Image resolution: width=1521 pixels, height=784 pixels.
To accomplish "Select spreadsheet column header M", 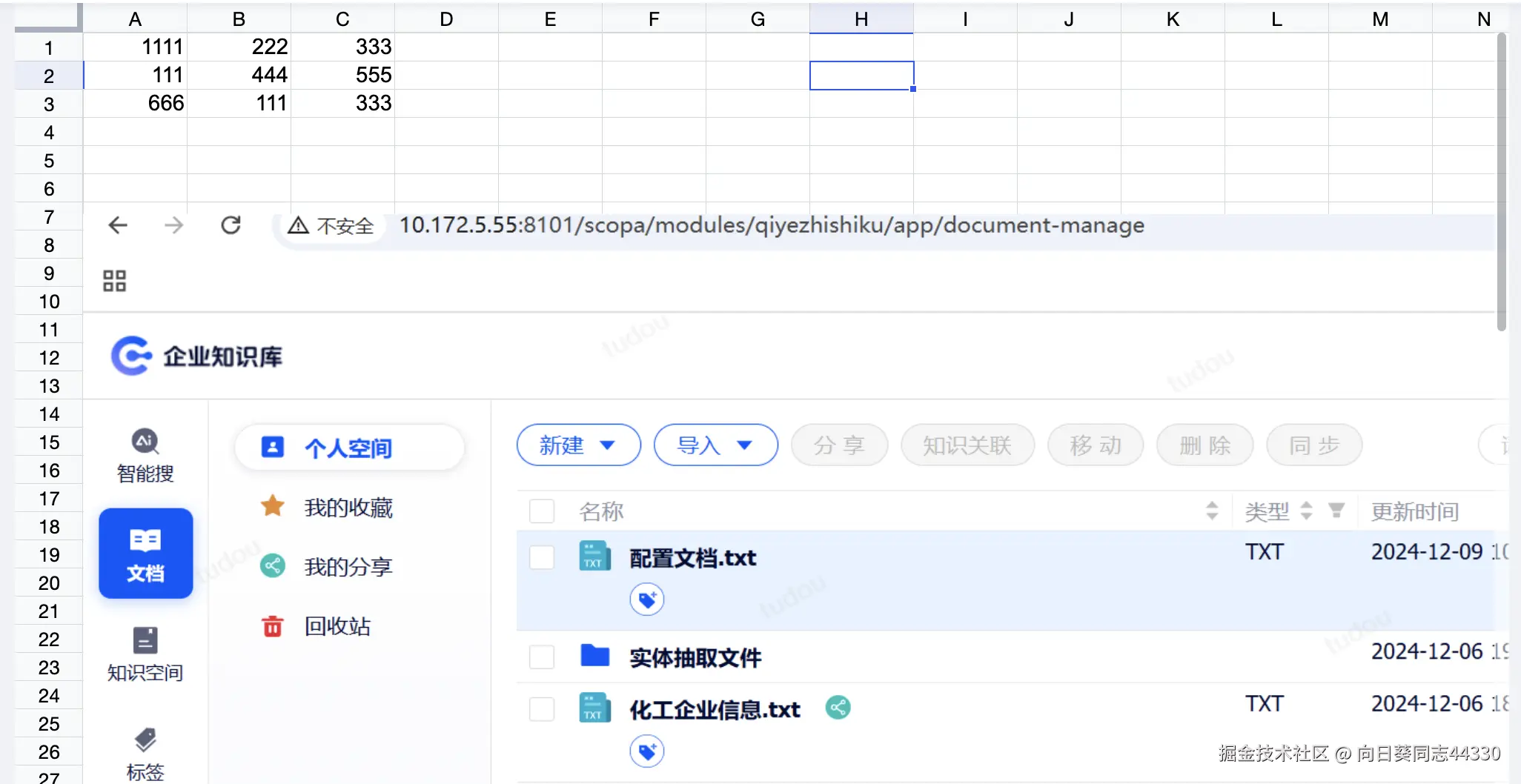I will 1380,19.
